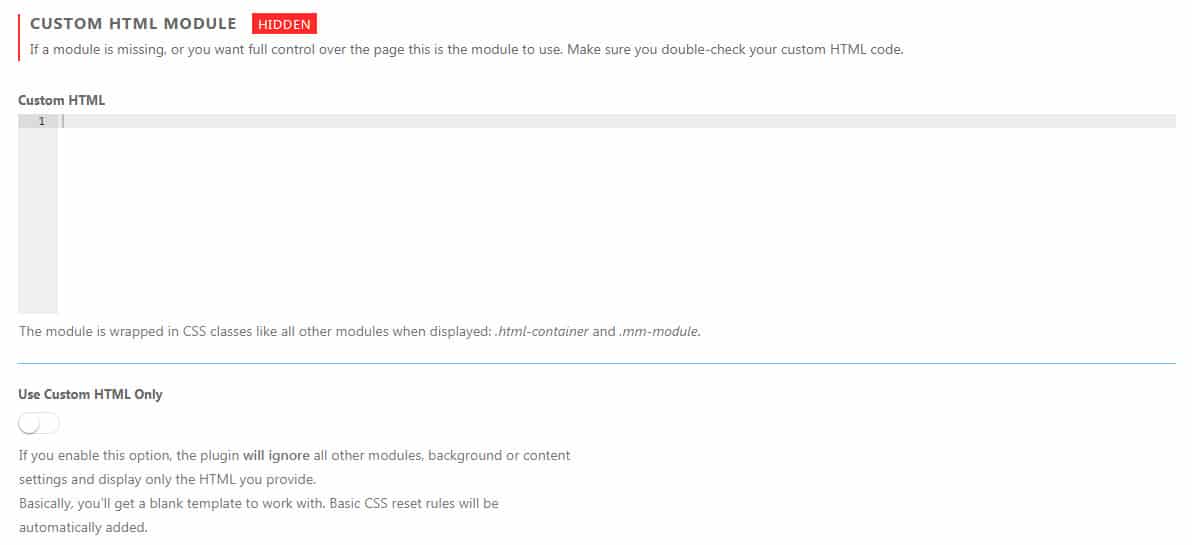Click the red HIDDEN badge

coord(284,24)
